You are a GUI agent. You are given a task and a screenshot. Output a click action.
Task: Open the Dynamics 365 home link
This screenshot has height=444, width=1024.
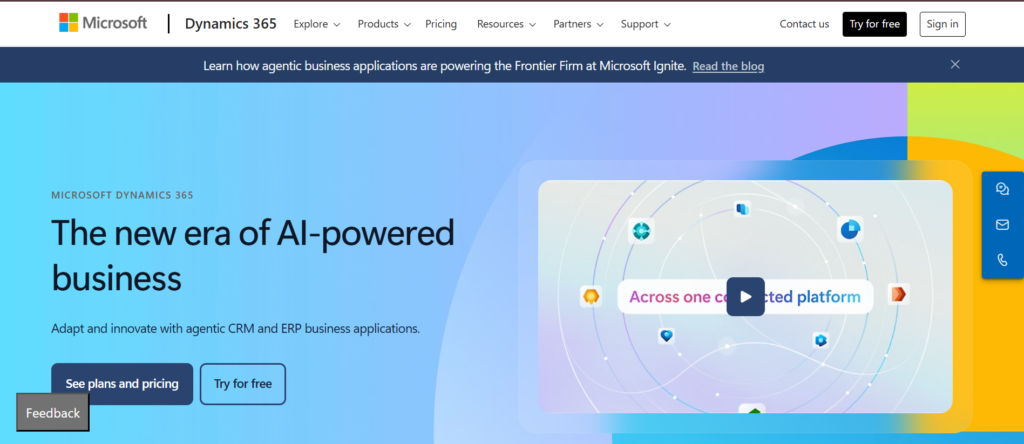click(232, 24)
